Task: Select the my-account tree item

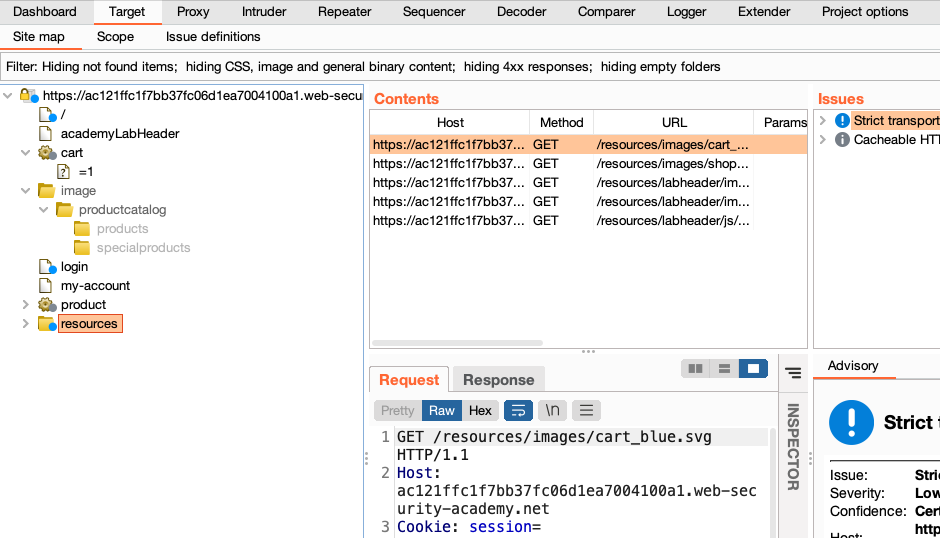Action: (95, 285)
